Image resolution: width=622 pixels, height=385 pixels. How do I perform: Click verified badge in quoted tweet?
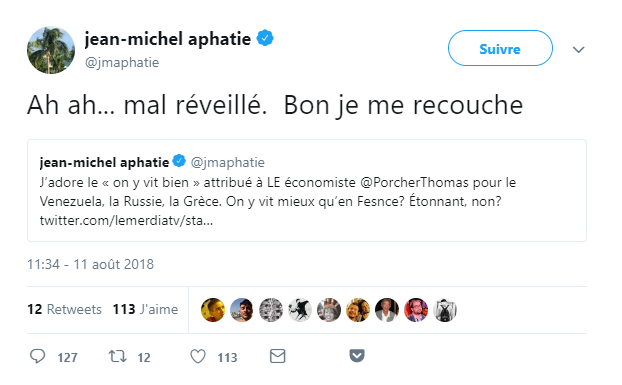(179, 161)
